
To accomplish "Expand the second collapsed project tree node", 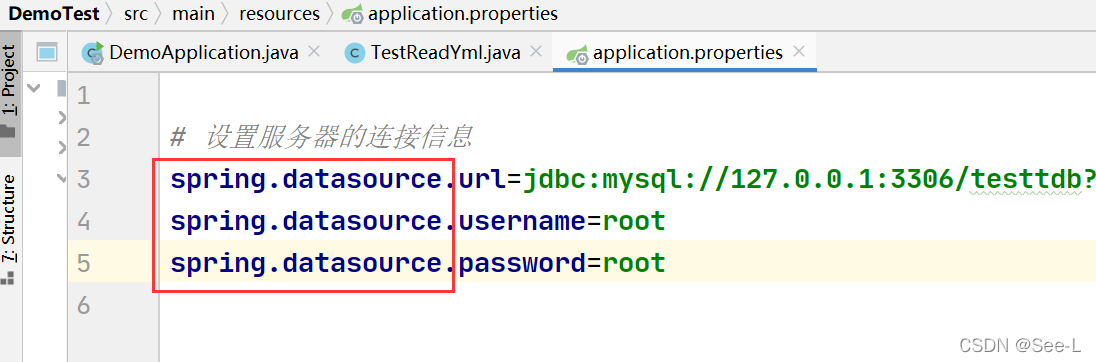I will coord(62,147).
